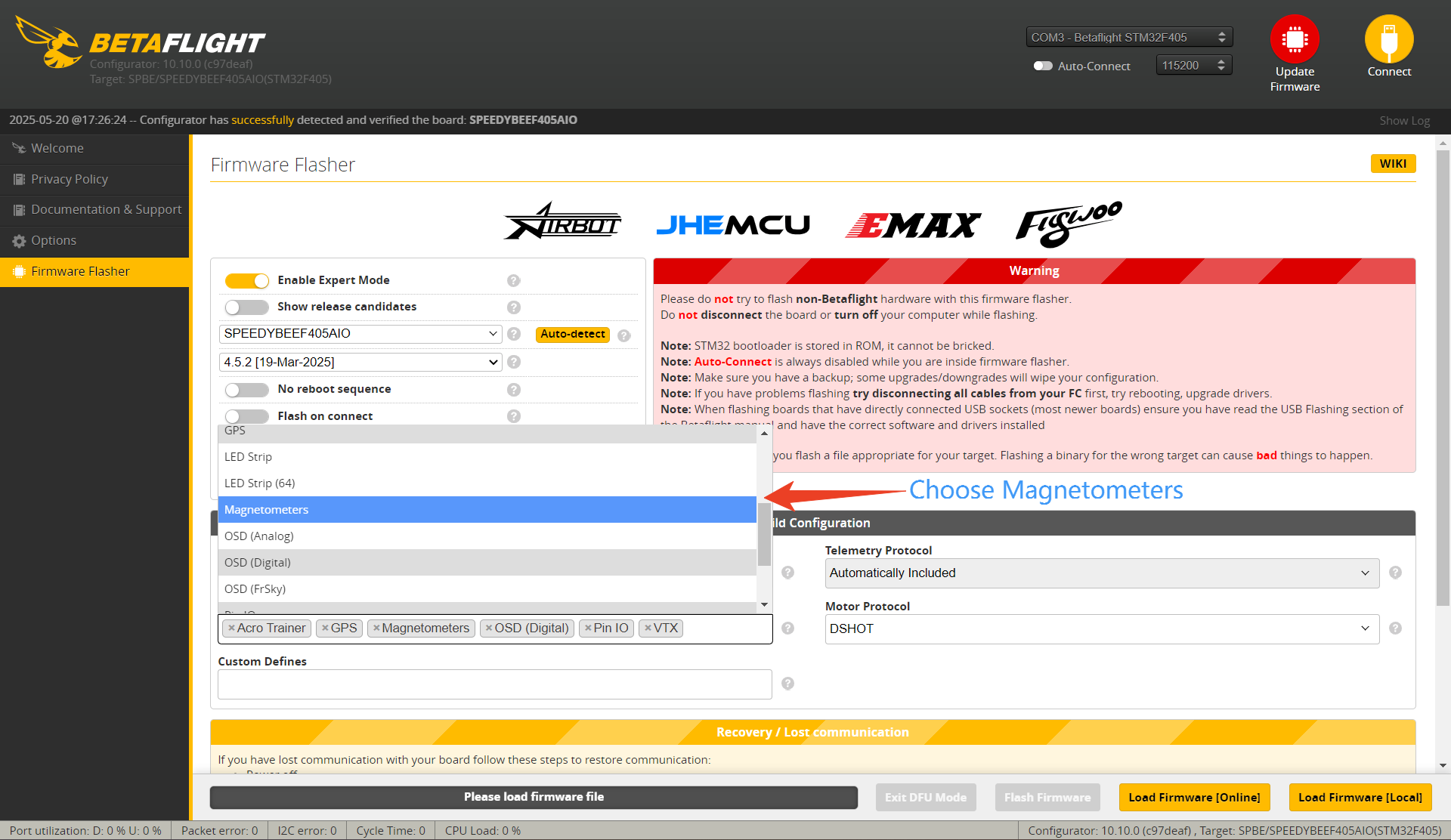Image resolution: width=1451 pixels, height=840 pixels.
Task: Open the Telemetry Protocol dropdown
Action: (x=1102, y=573)
